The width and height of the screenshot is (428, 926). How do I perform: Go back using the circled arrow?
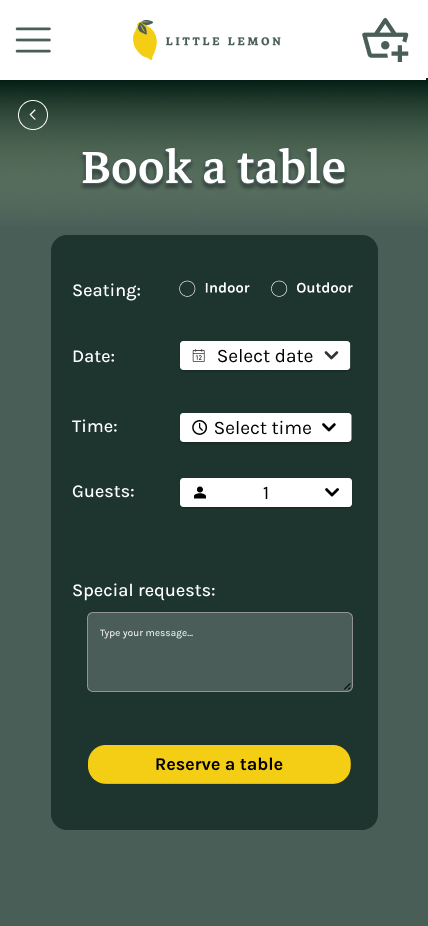pos(33,115)
